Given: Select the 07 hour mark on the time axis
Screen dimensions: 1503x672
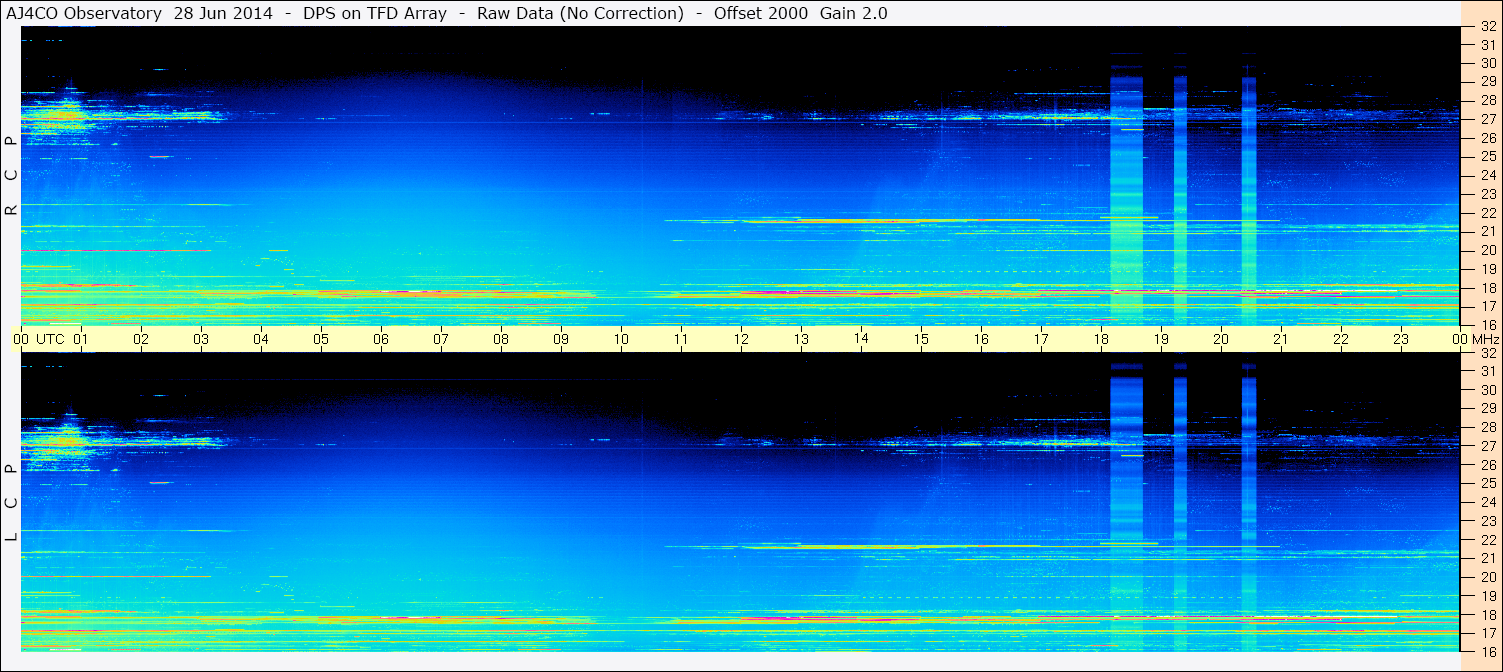Looking at the screenshot, I should pyautogui.click(x=441, y=339).
